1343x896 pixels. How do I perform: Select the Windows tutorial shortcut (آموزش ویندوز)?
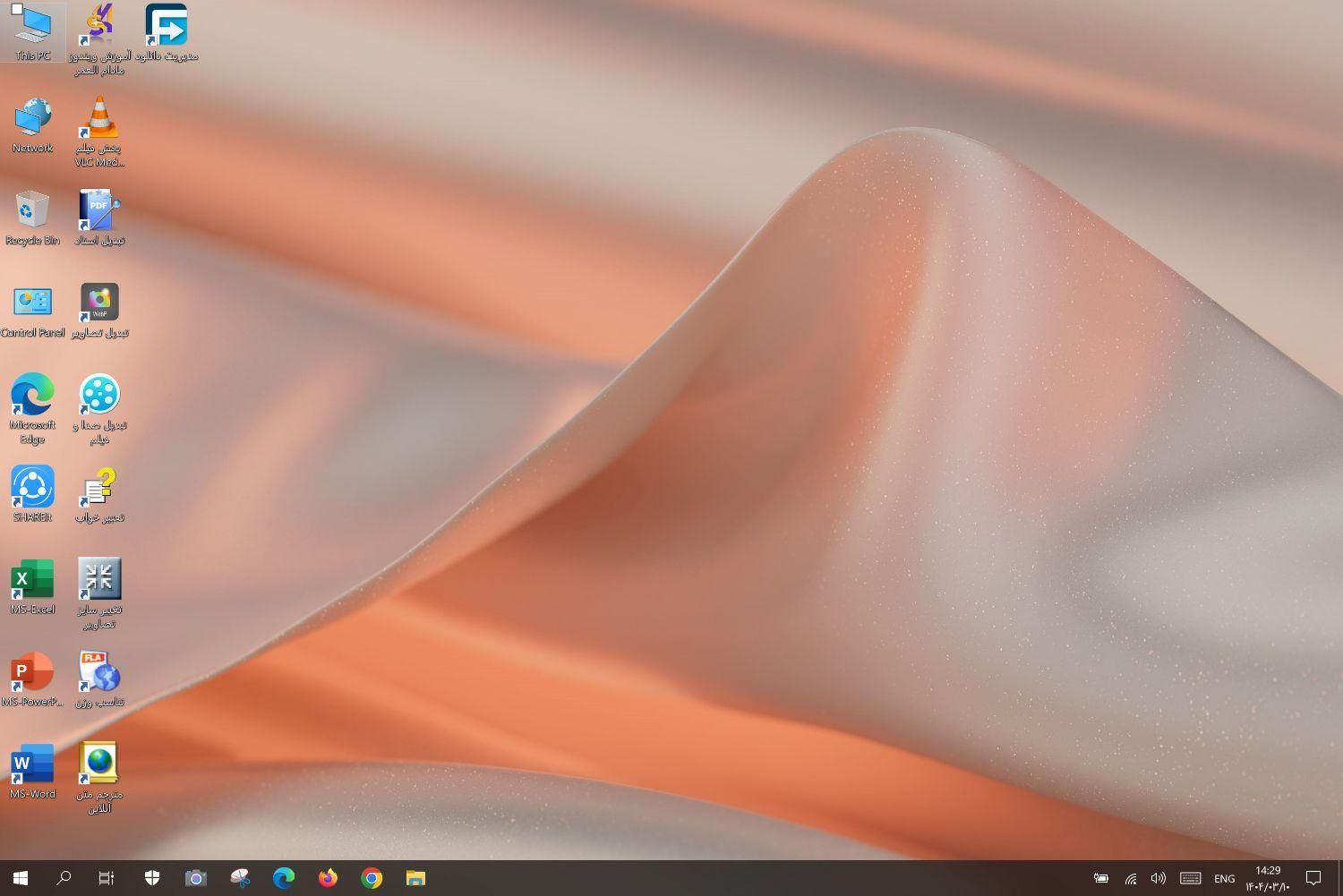coord(99,39)
